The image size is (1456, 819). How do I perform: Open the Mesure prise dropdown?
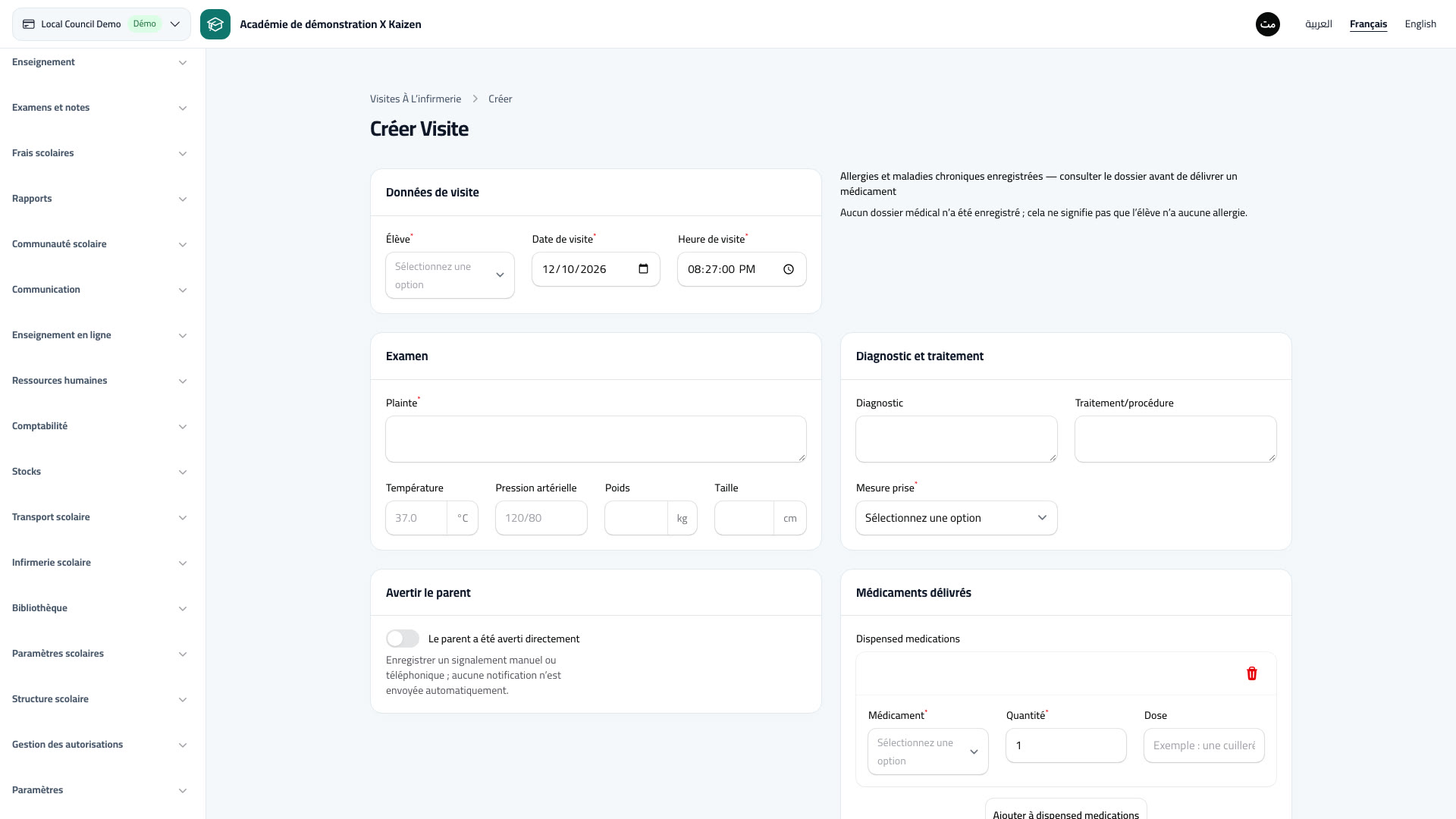(x=956, y=518)
